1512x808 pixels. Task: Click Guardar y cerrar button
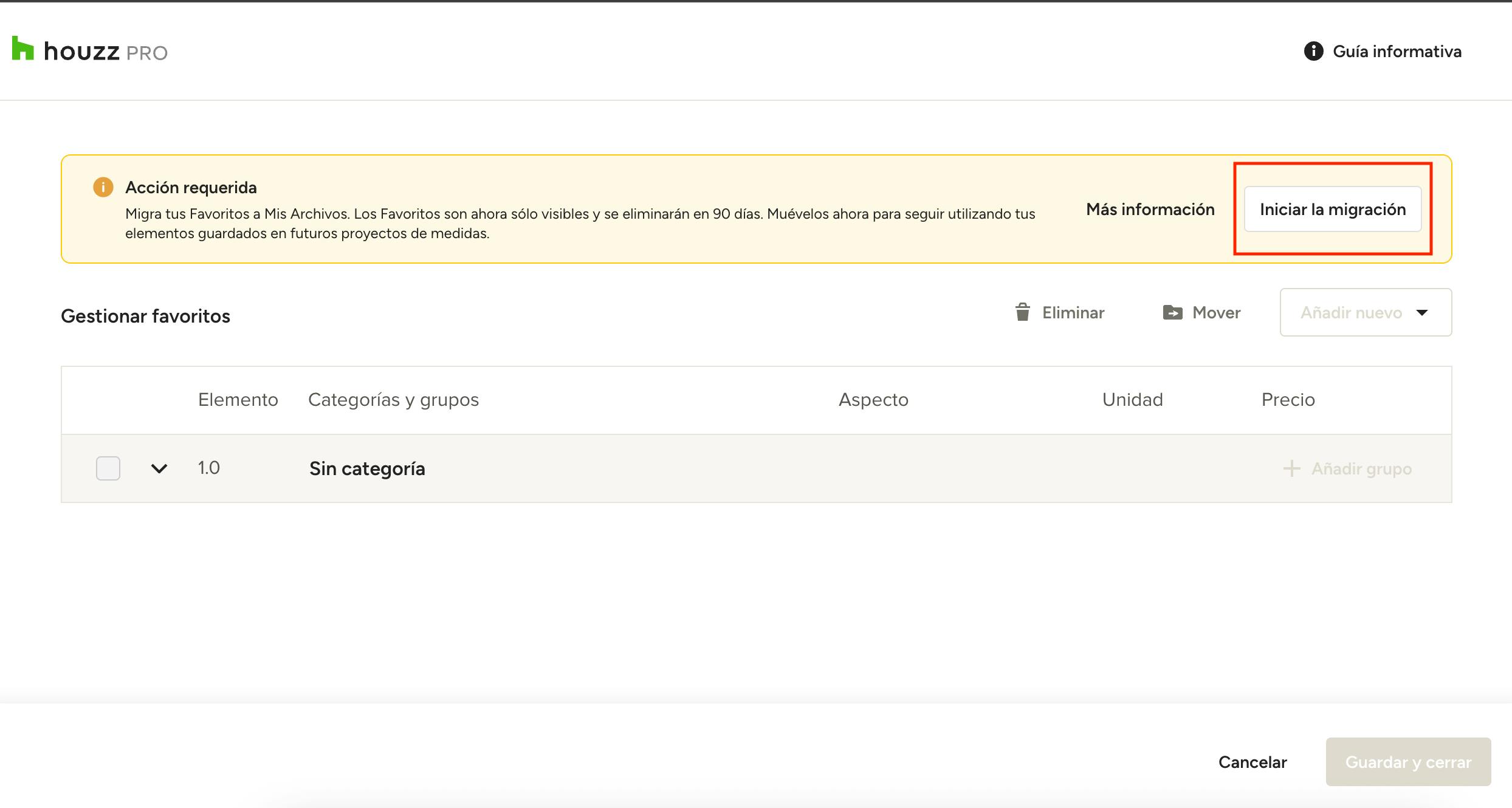[x=1408, y=762]
